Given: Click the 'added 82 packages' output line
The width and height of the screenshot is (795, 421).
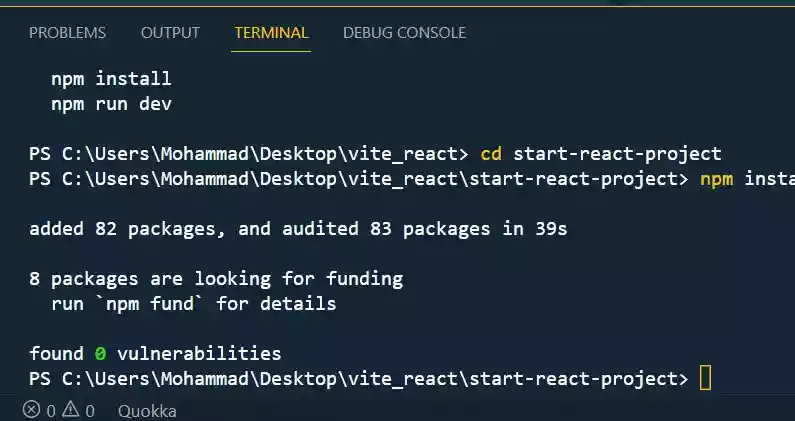Looking at the screenshot, I should click(x=298, y=229).
